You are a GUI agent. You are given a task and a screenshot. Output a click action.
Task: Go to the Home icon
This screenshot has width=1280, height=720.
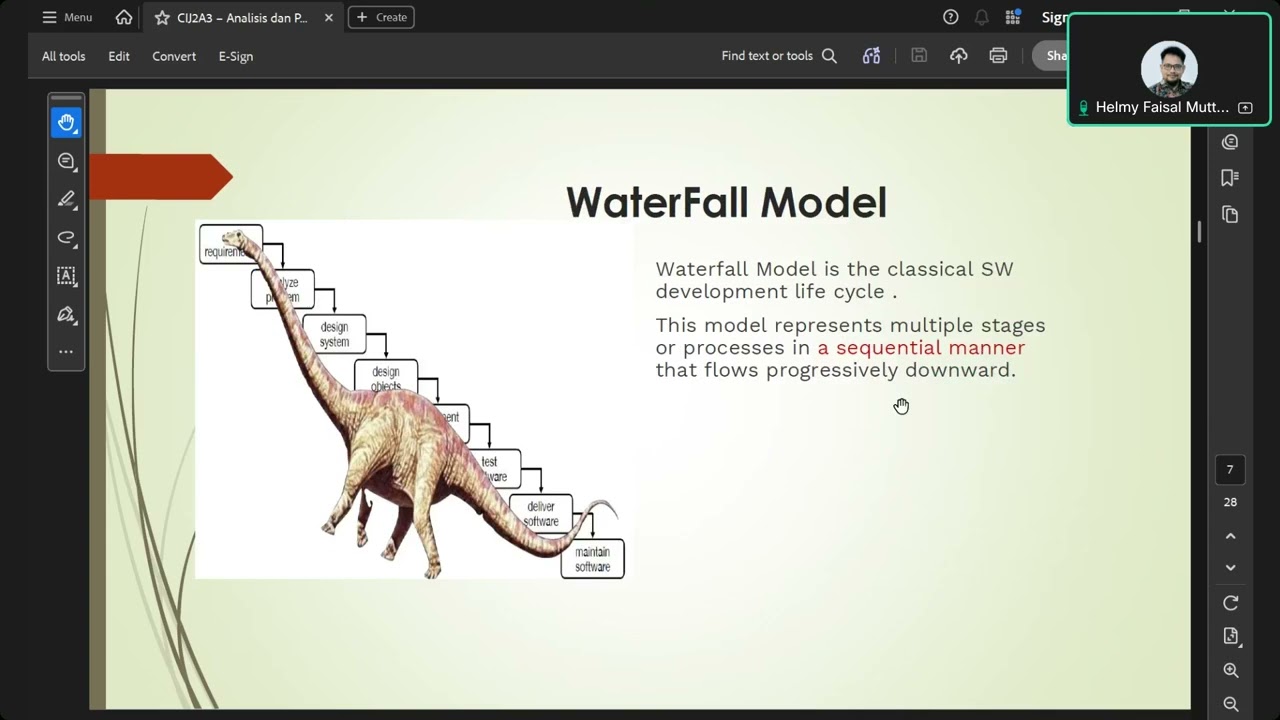coord(124,17)
